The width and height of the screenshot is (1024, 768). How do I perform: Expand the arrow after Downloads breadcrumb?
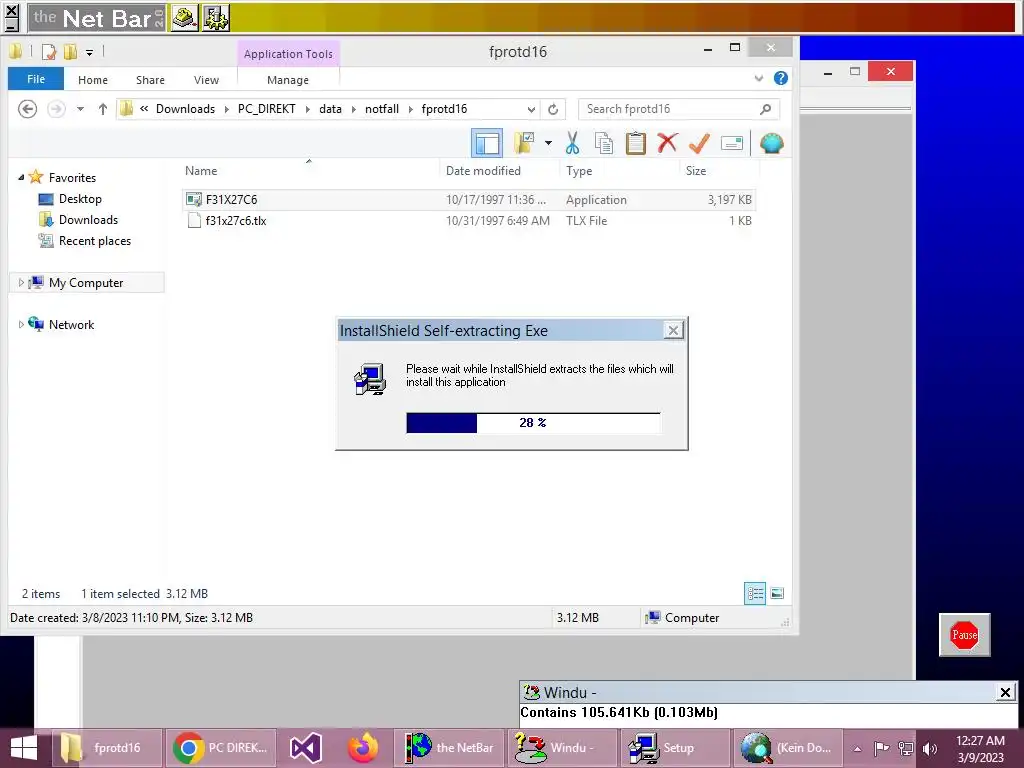(x=227, y=109)
